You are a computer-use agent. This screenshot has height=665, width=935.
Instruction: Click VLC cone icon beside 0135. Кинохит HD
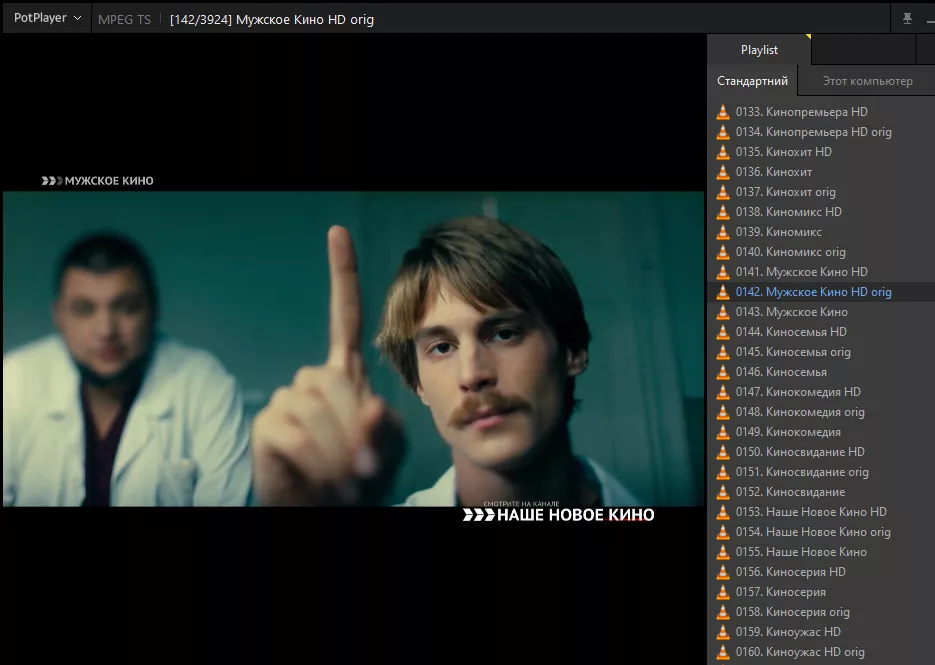pos(723,152)
